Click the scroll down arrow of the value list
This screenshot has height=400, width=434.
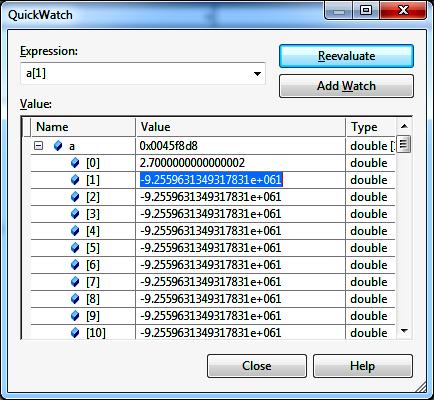tap(404, 331)
